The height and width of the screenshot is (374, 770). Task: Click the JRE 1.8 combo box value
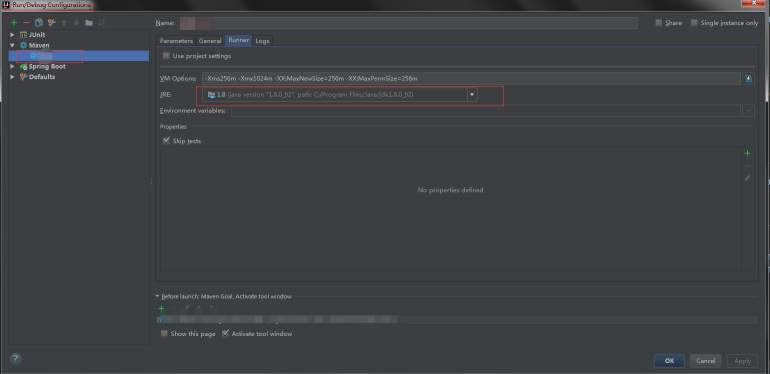coord(334,94)
